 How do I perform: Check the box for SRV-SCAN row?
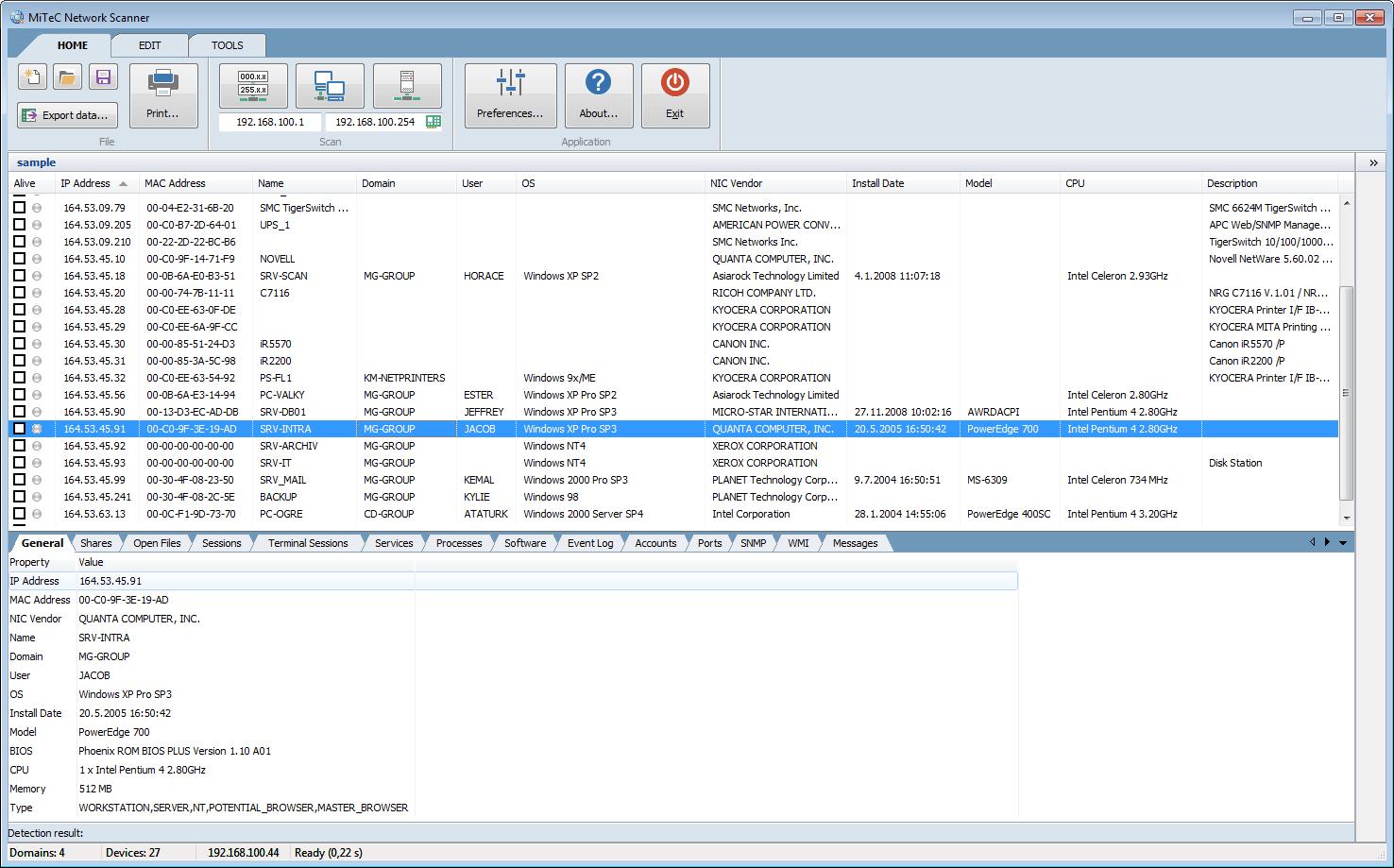19,276
